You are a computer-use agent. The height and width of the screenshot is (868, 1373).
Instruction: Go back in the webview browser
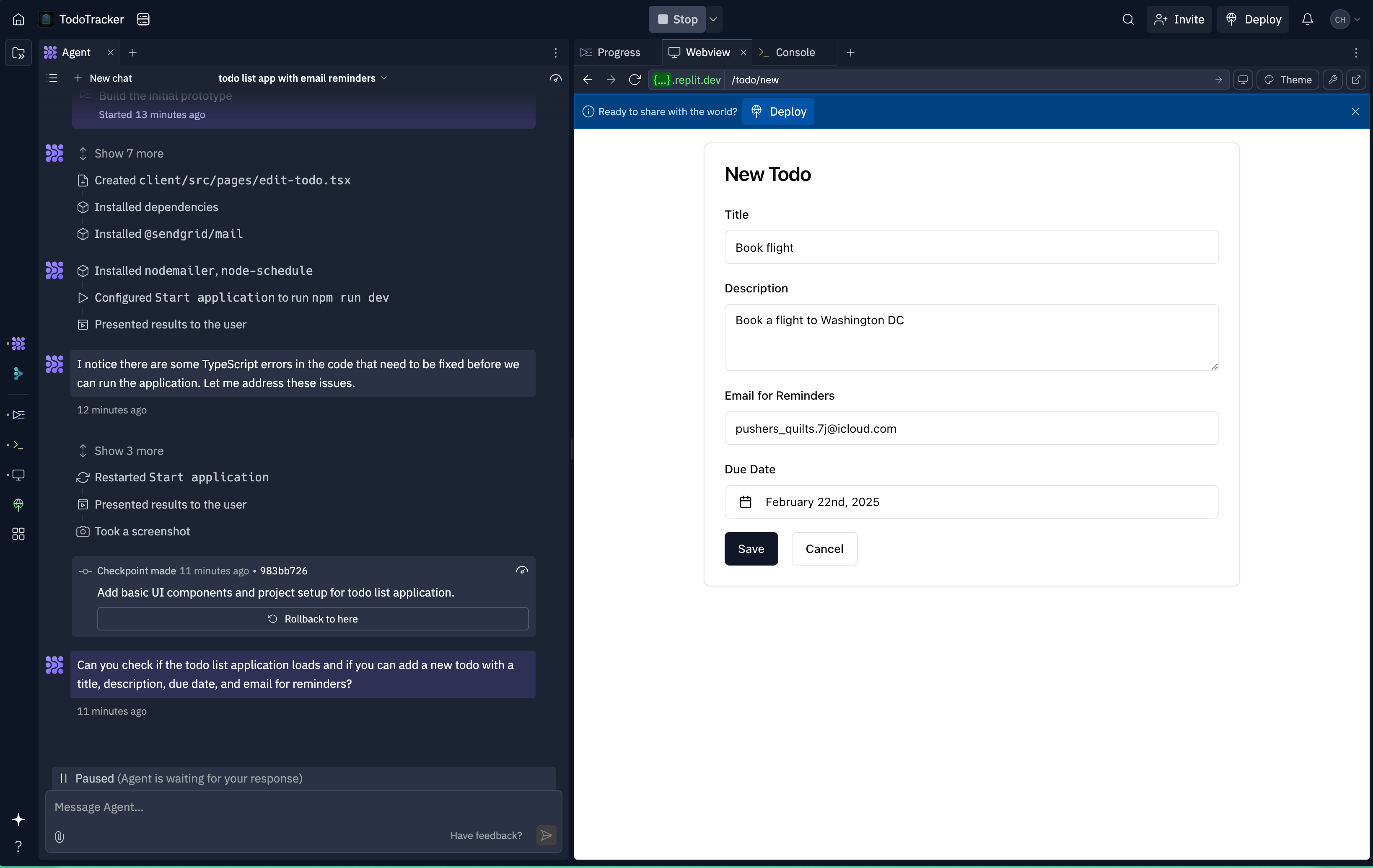tap(587, 80)
